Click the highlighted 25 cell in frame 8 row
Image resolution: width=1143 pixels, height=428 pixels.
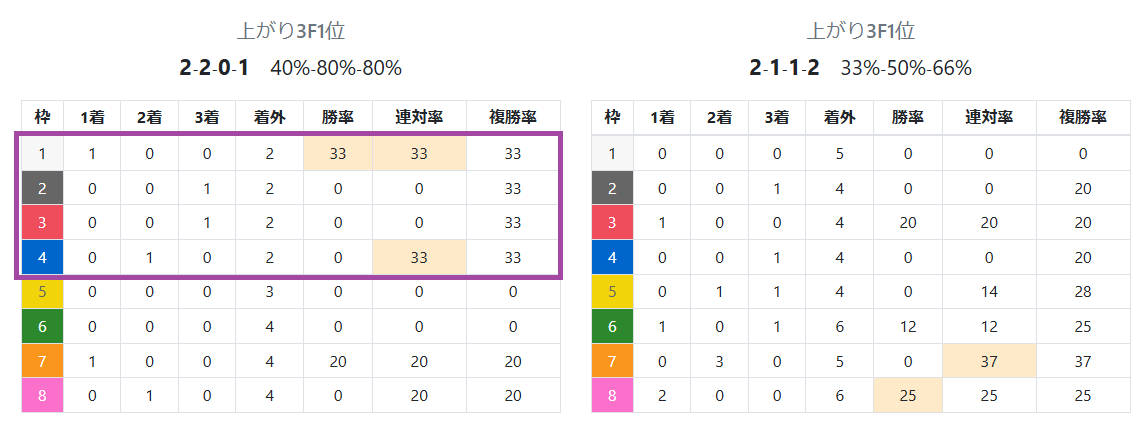pos(907,395)
